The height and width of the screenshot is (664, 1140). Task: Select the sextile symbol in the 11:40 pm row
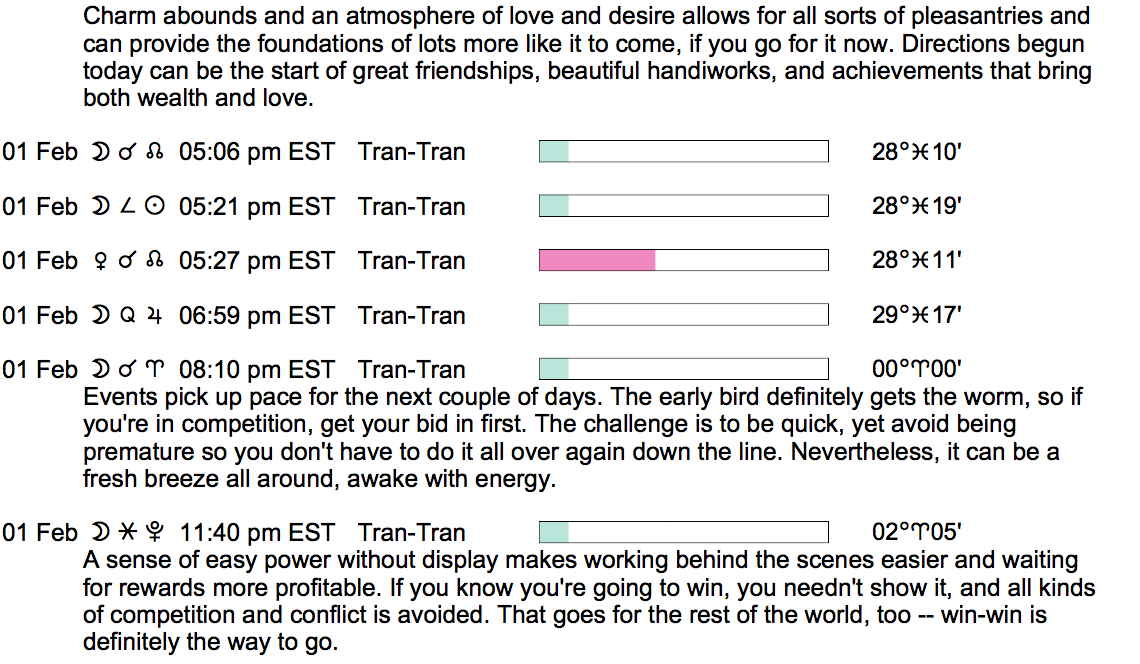click(x=127, y=533)
